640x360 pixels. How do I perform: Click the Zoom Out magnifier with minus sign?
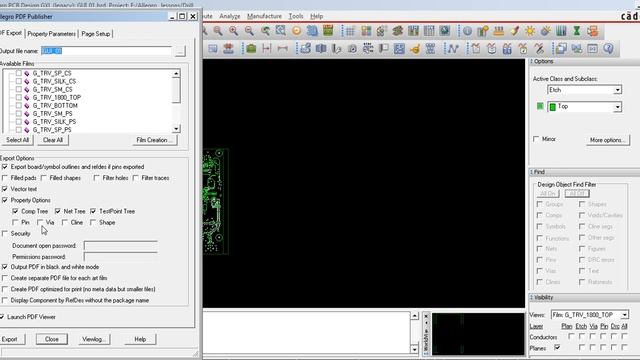tap(249, 31)
